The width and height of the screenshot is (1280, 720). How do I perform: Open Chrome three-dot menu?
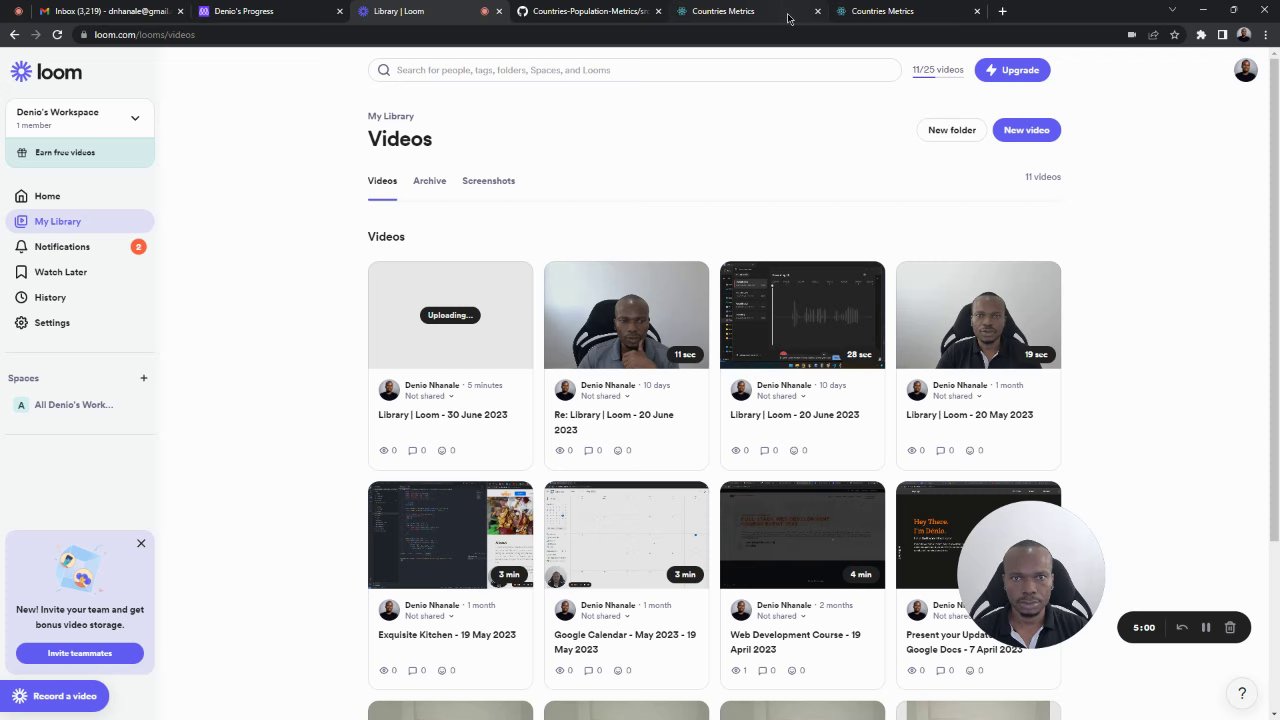pyautogui.click(x=1265, y=34)
